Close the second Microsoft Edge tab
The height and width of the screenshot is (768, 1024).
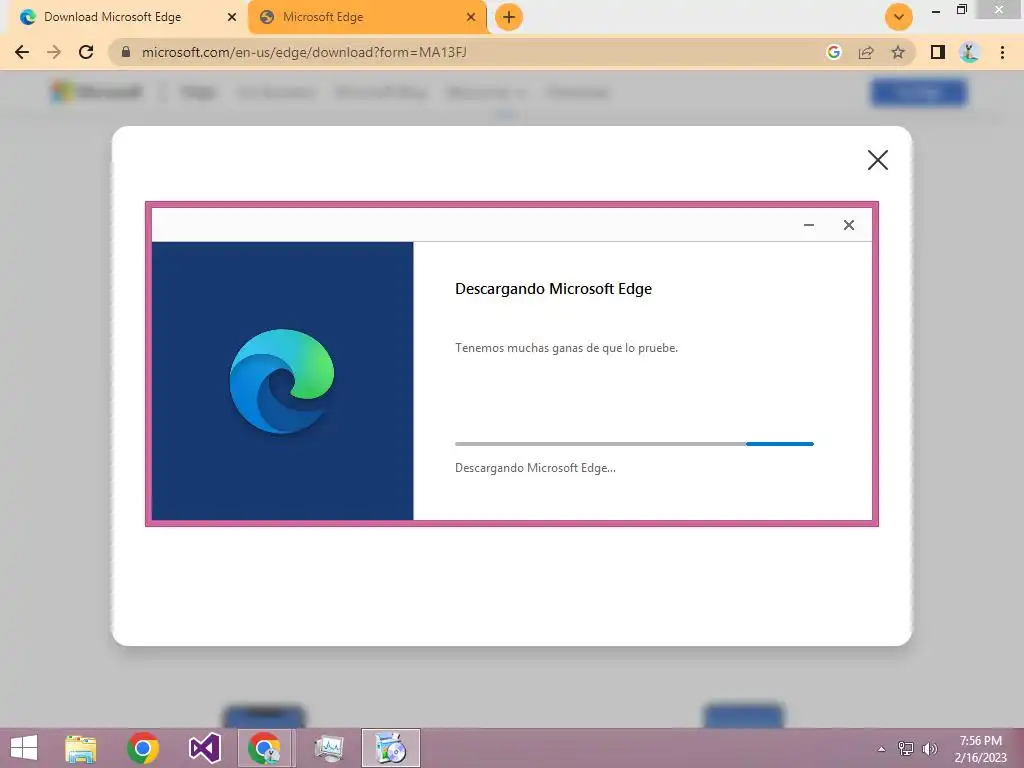(471, 17)
